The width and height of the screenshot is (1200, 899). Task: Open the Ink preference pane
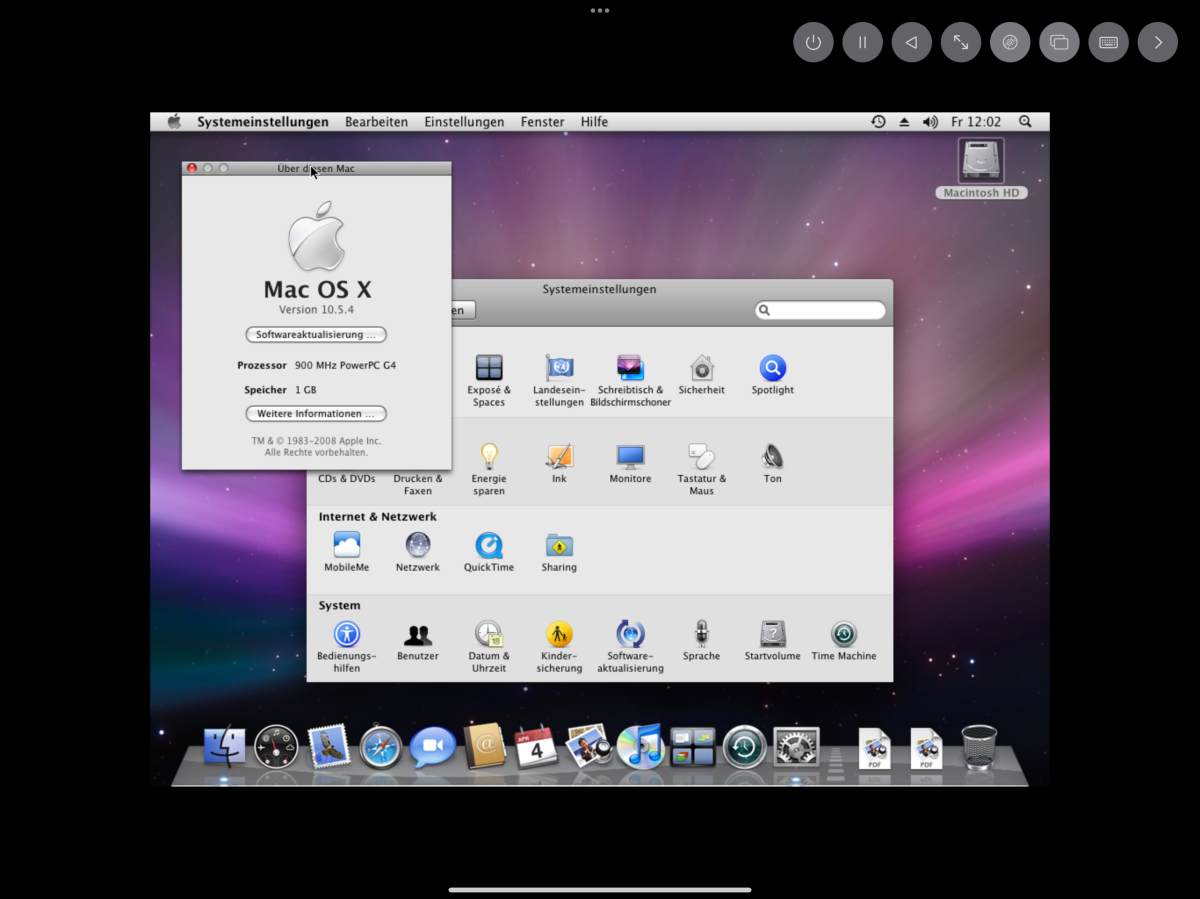(x=559, y=464)
